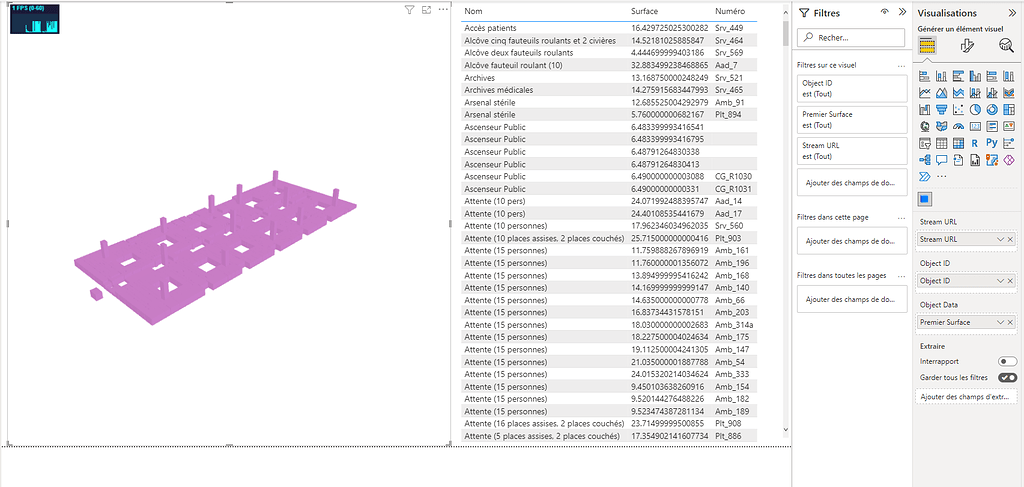The image size is (1024, 487).
Task: Select the Archives médicales row
Action: [609, 89]
